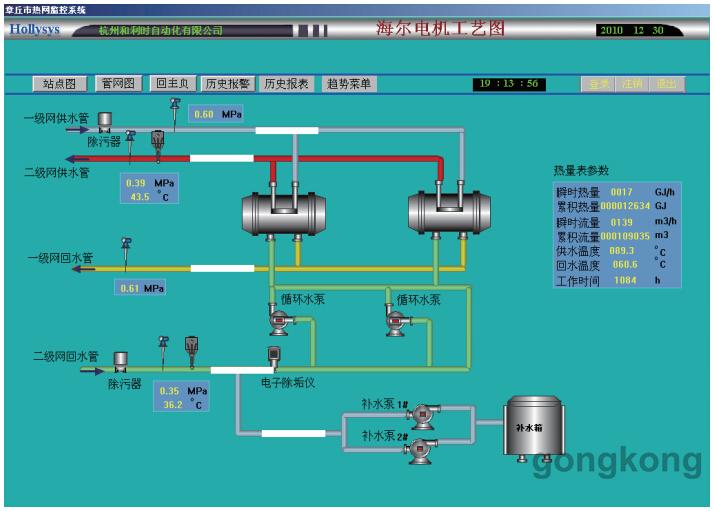Click the white segment on green secondary return pipe
The width and height of the screenshot is (715, 511).
pos(242,370)
